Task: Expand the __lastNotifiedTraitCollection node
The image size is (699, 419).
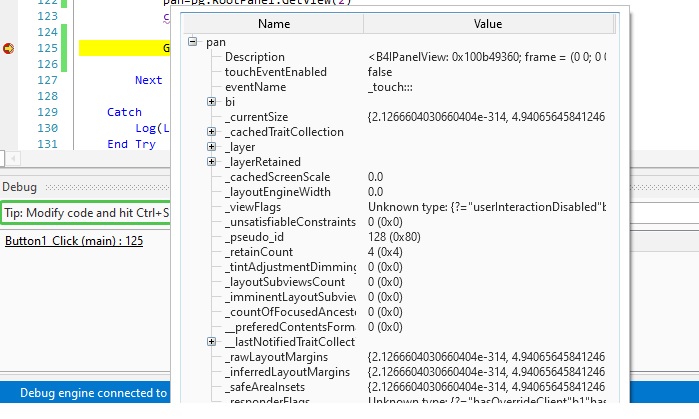Action: 211,342
